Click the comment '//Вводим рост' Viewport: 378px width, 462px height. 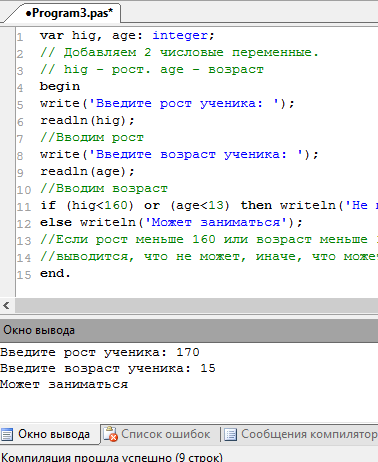[x=92, y=138]
